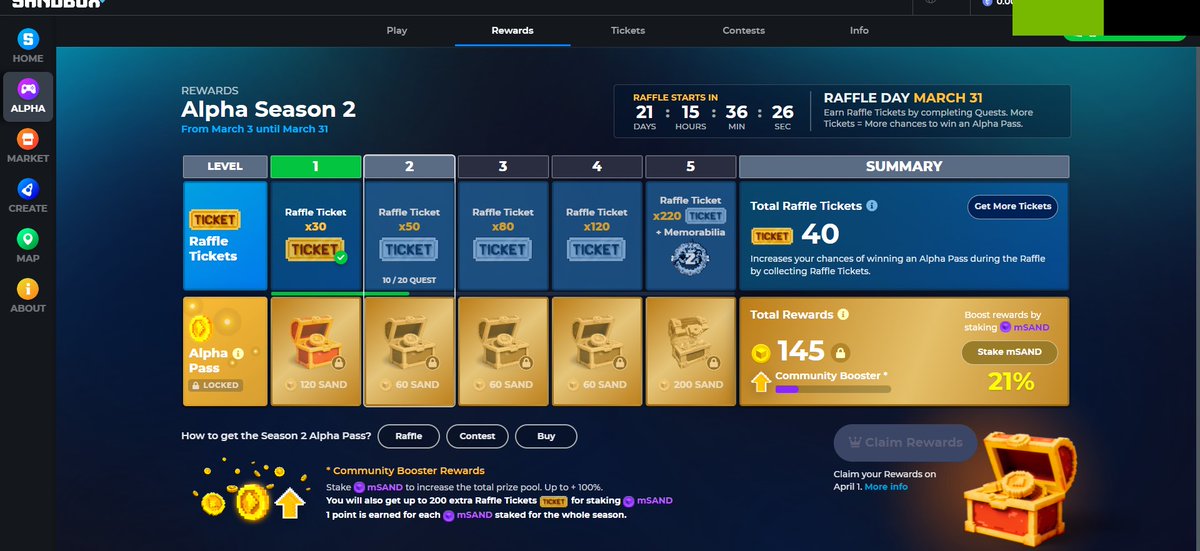Click the Buy button
The width and height of the screenshot is (1200, 551).
pos(546,436)
